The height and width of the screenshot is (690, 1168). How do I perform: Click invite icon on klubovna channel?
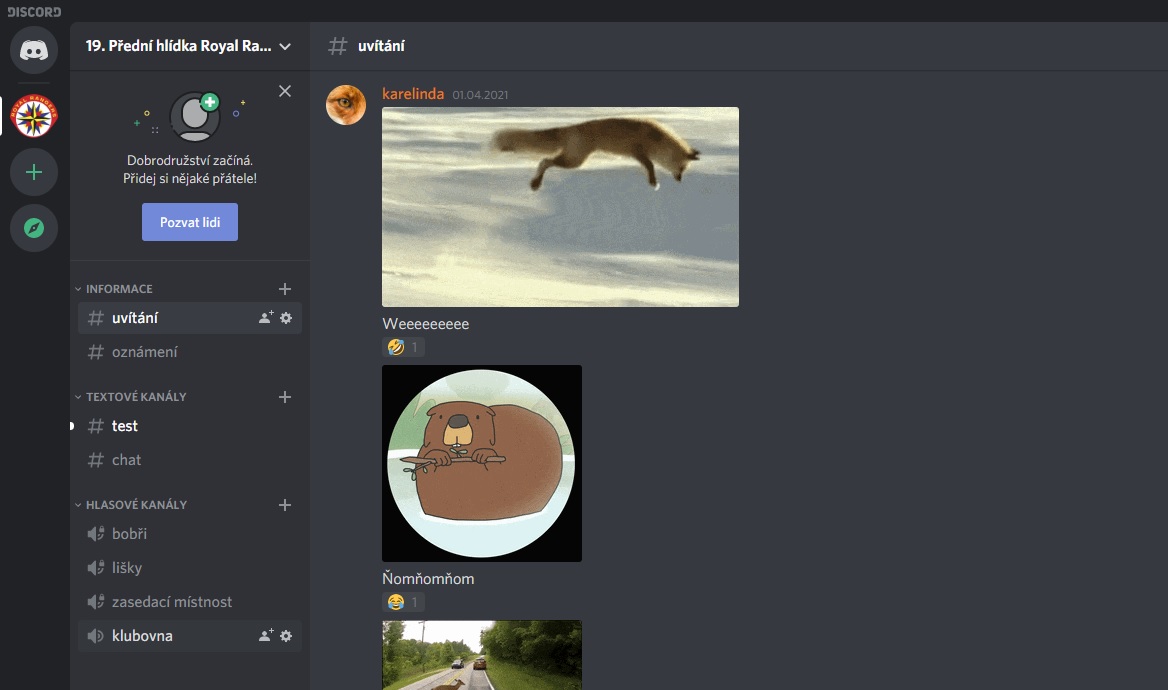[x=266, y=636]
